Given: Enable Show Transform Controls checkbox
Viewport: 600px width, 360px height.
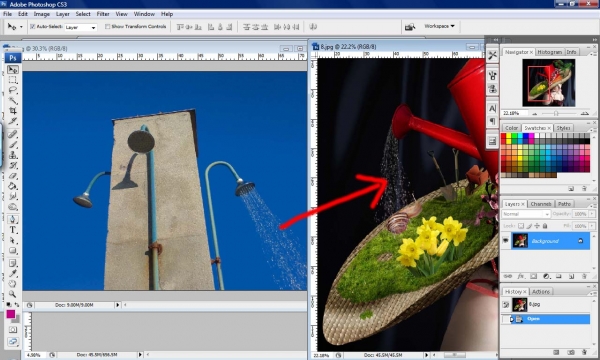Looking at the screenshot, I should tap(108, 26).
